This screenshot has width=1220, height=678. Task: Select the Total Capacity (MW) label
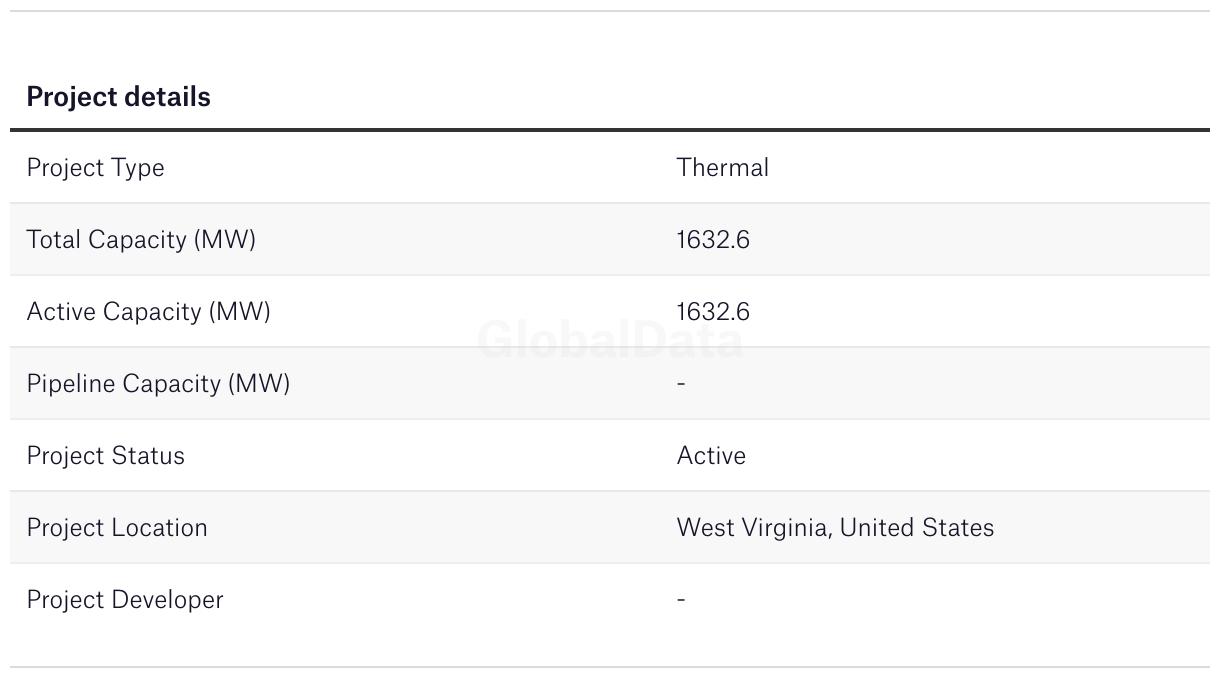click(x=141, y=240)
